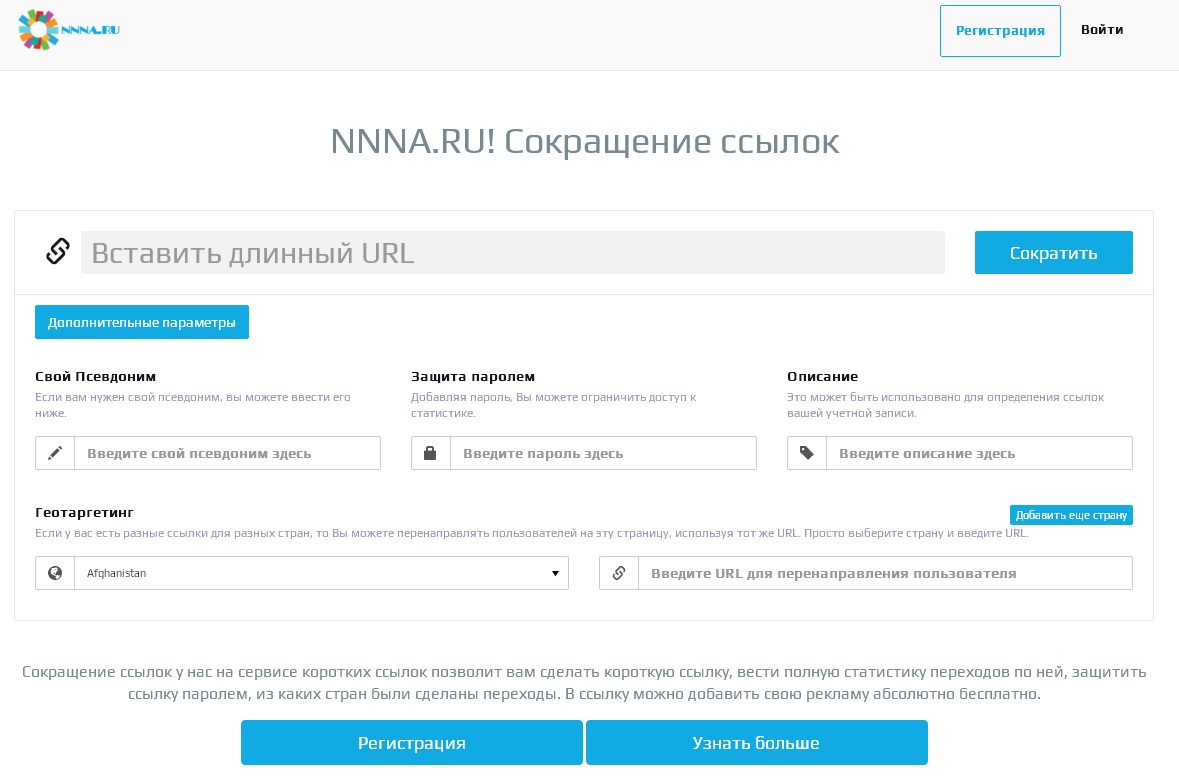Focus the Введите описание здесь field
1179x782 pixels.
[x=979, y=453]
